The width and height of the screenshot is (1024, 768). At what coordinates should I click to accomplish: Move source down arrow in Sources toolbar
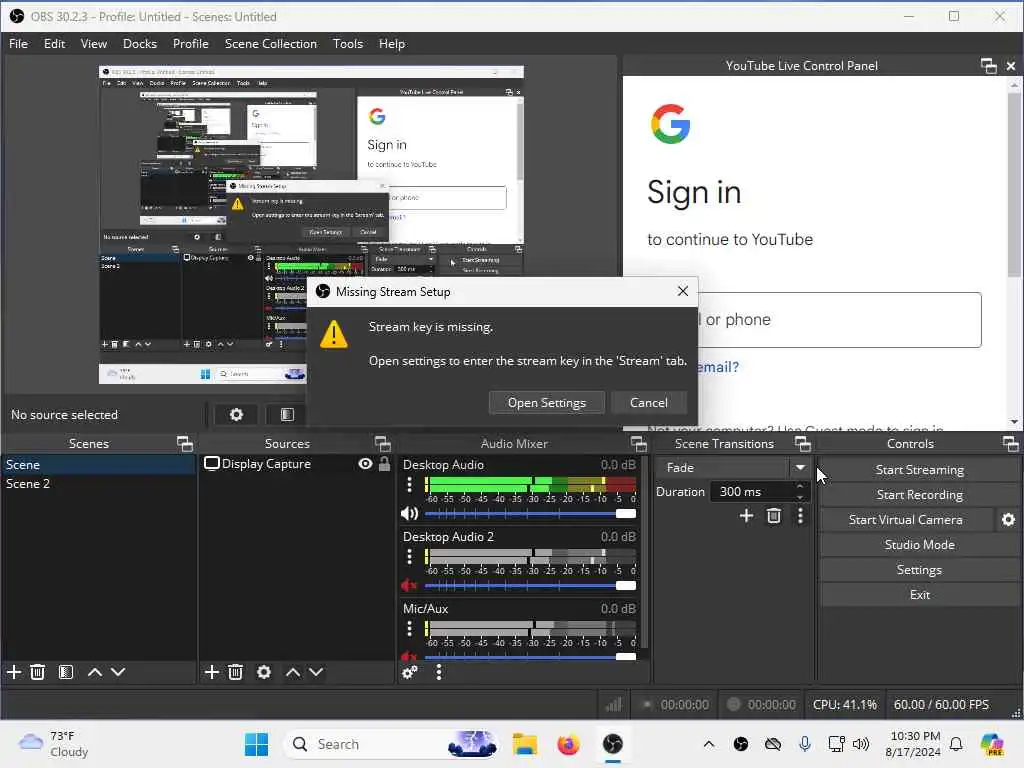[x=316, y=672]
